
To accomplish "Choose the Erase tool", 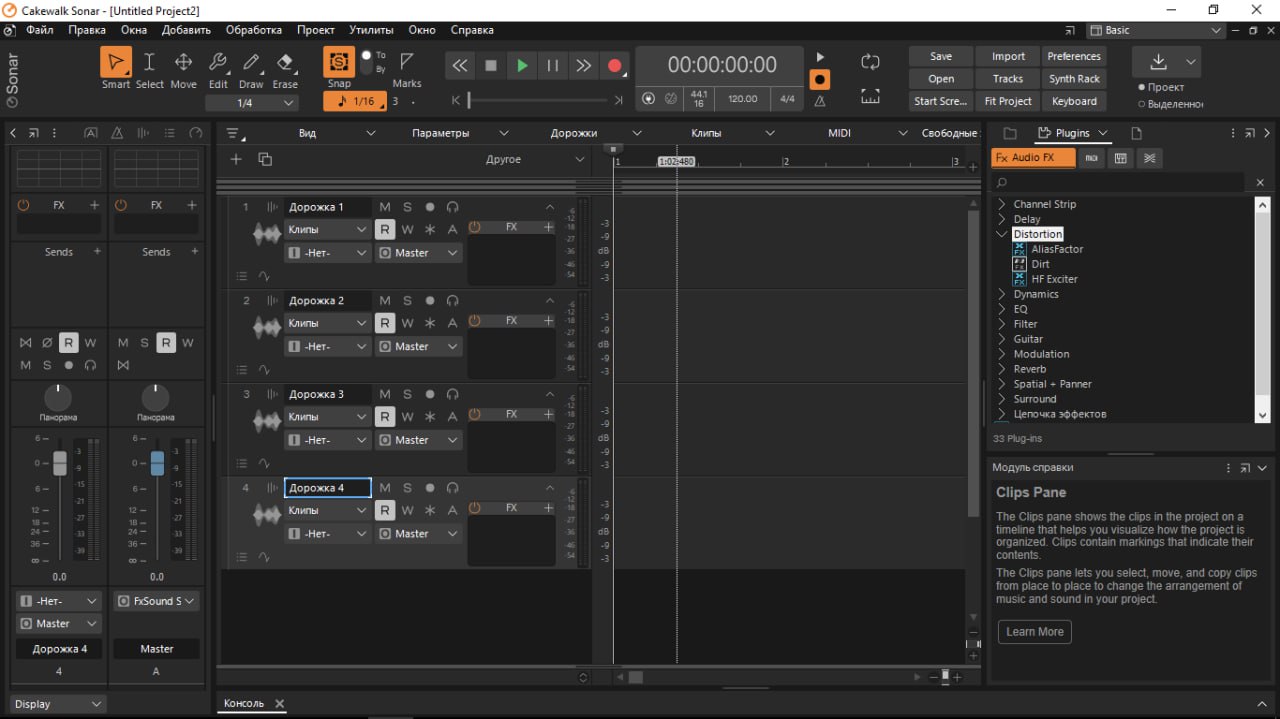I will click(x=285, y=63).
